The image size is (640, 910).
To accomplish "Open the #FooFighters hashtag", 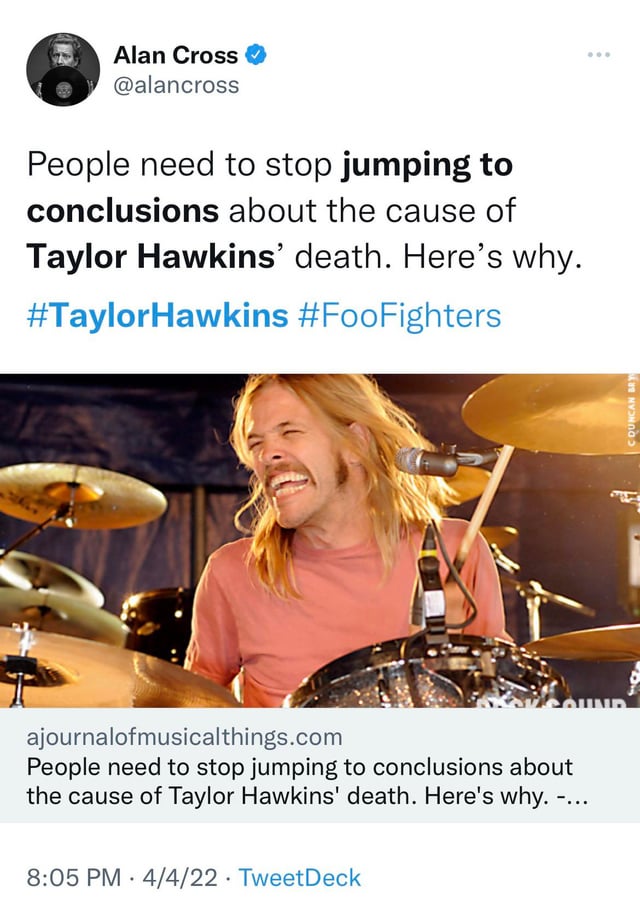I will pos(399,316).
